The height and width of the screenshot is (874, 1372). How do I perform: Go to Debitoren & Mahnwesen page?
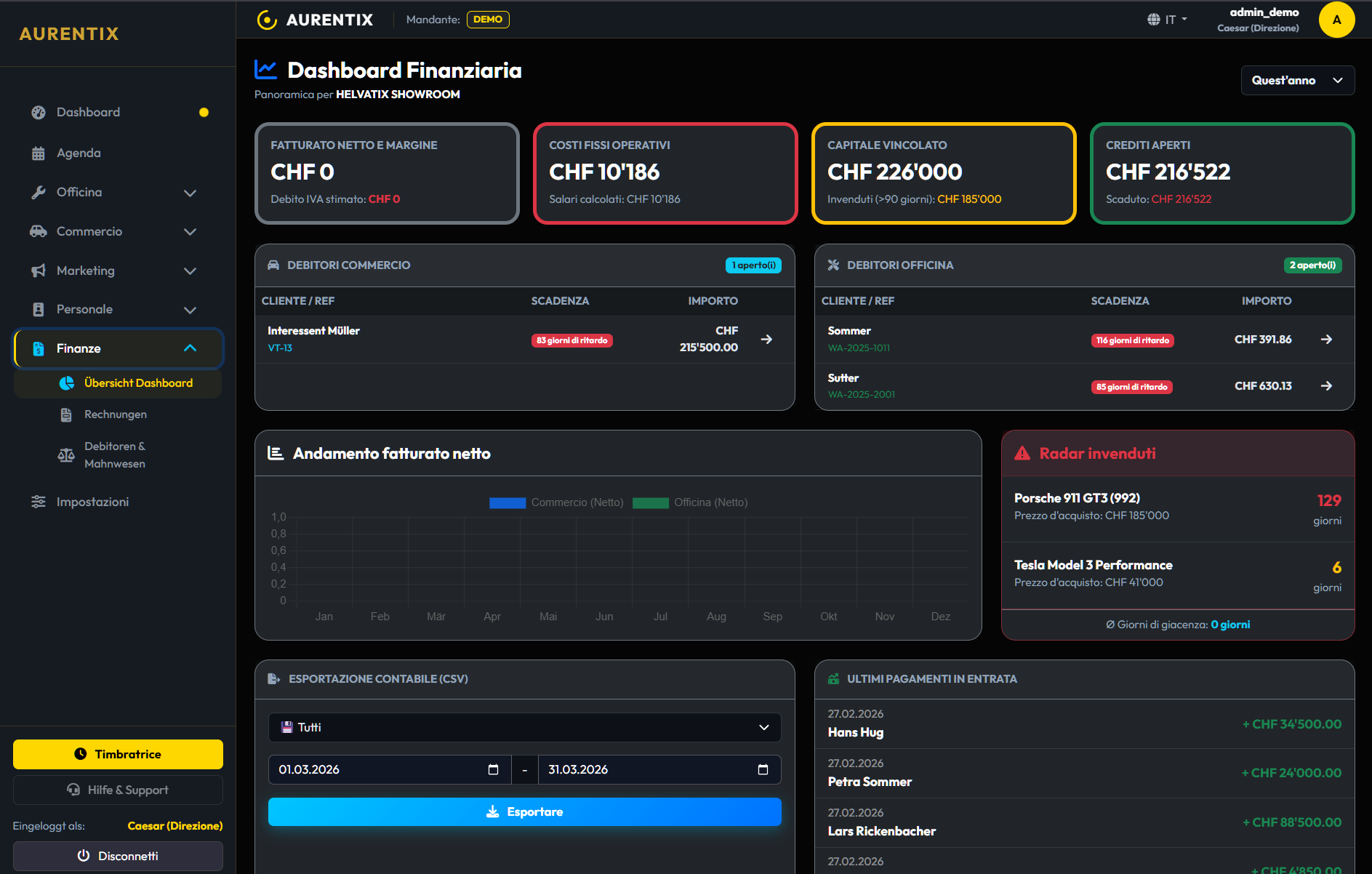pos(114,455)
